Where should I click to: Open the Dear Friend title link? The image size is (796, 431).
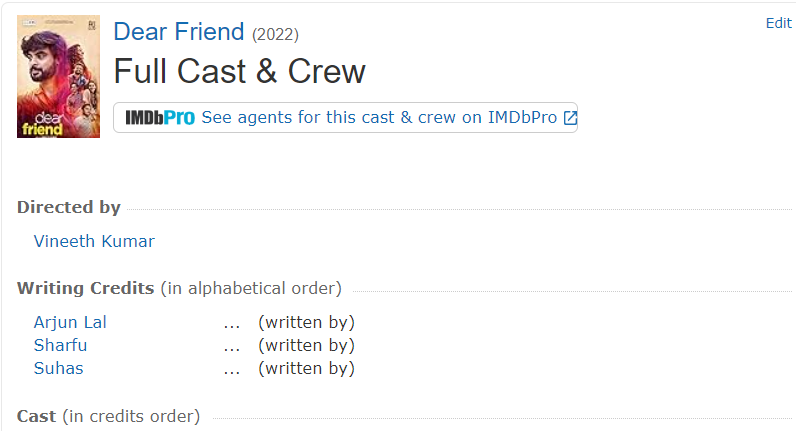179,31
